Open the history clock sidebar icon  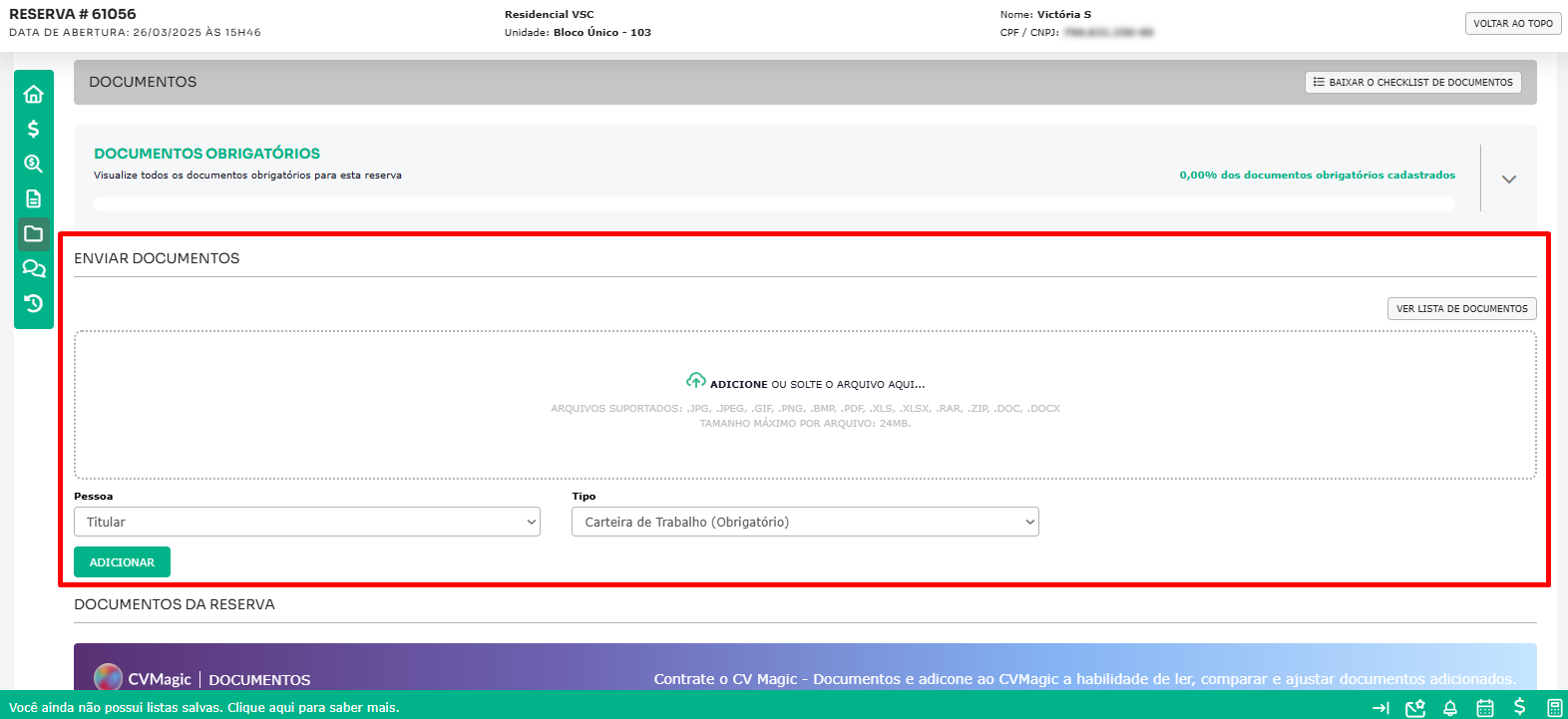pyautogui.click(x=33, y=303)
